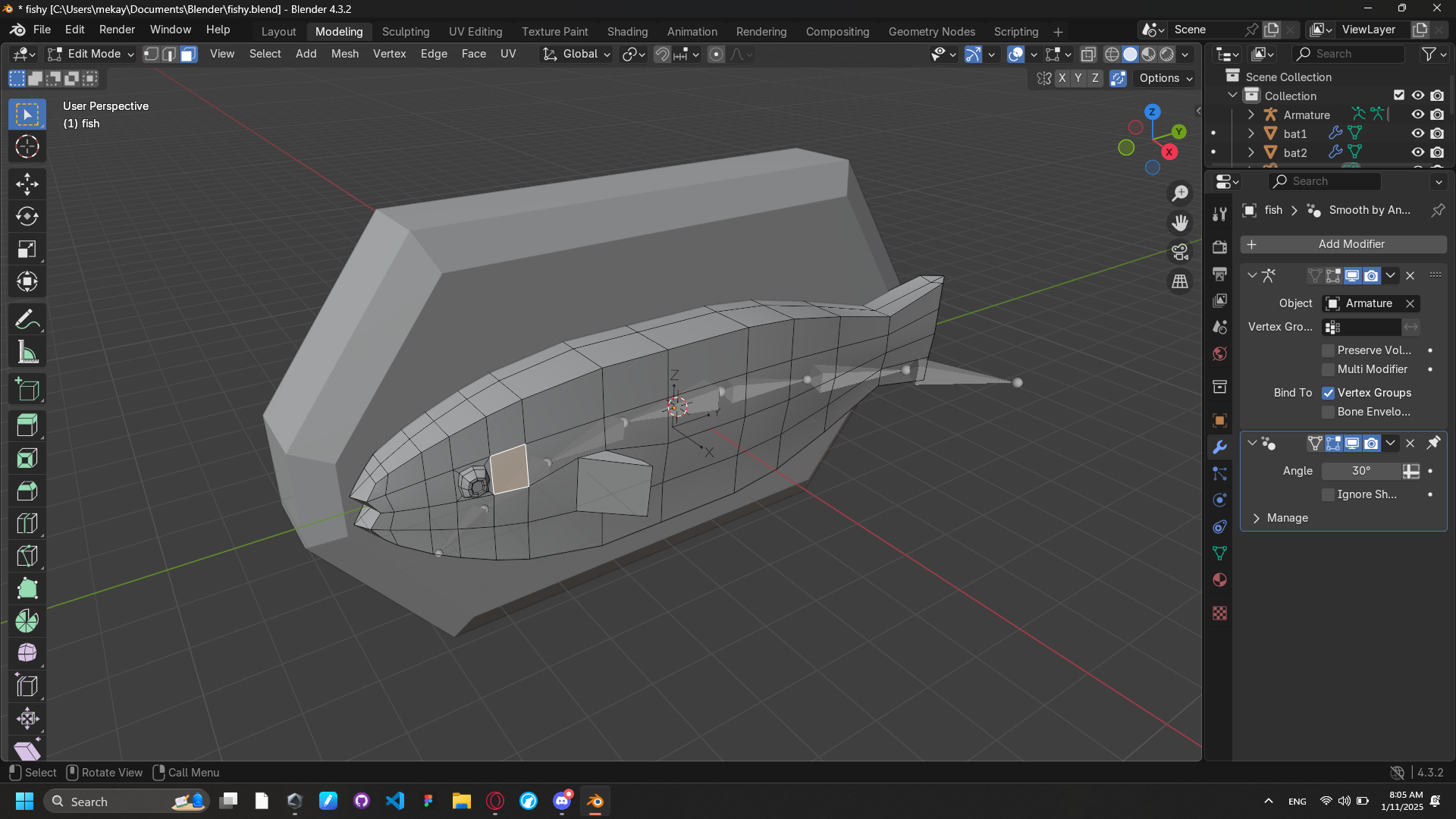1456x819 pixels.
Task: Expand the Manage subpanel
Action: click(x=1287, y=518)
